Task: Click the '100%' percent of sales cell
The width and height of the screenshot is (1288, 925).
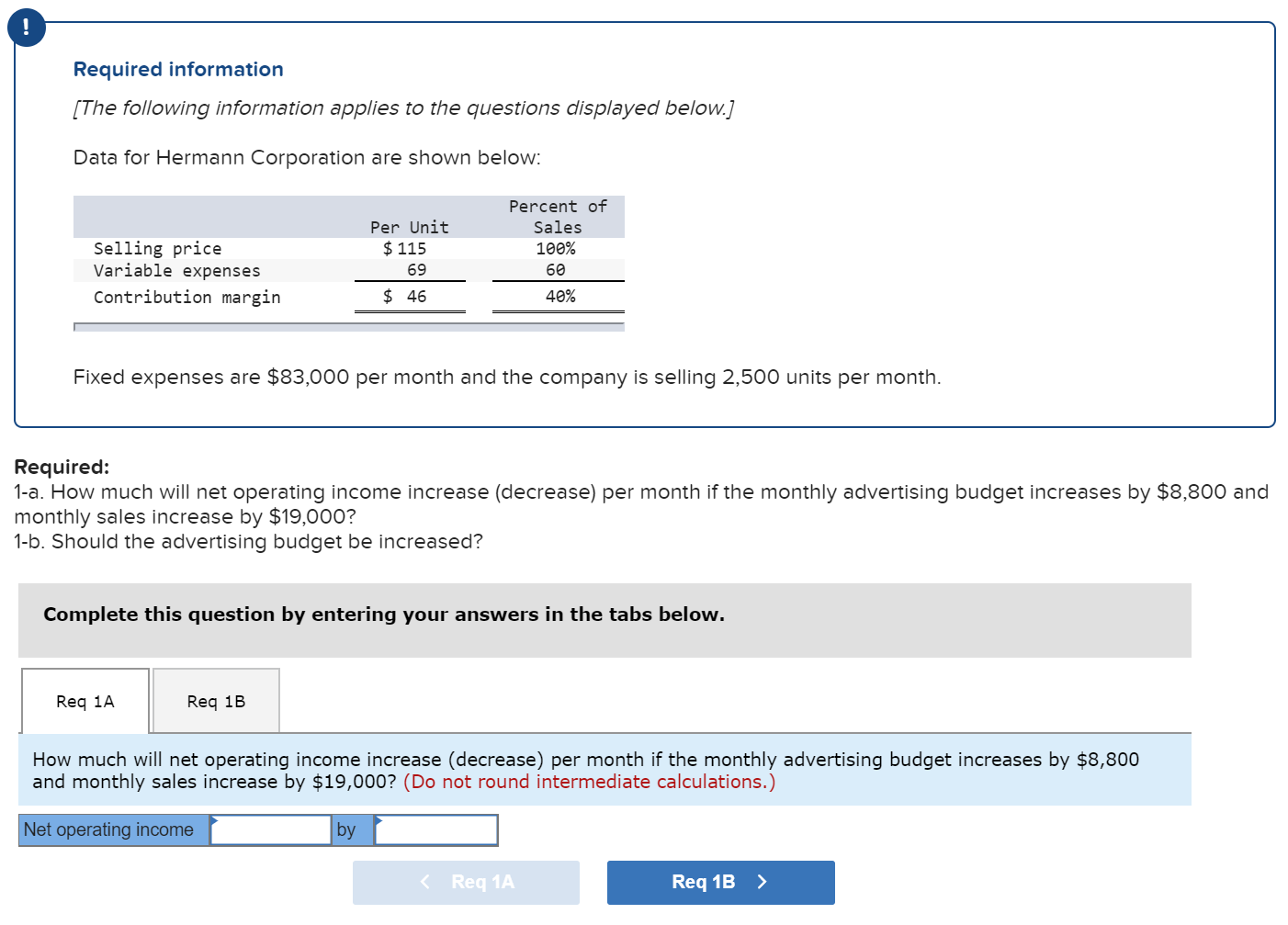Action: pyautogui.click(x=556, y=248)
